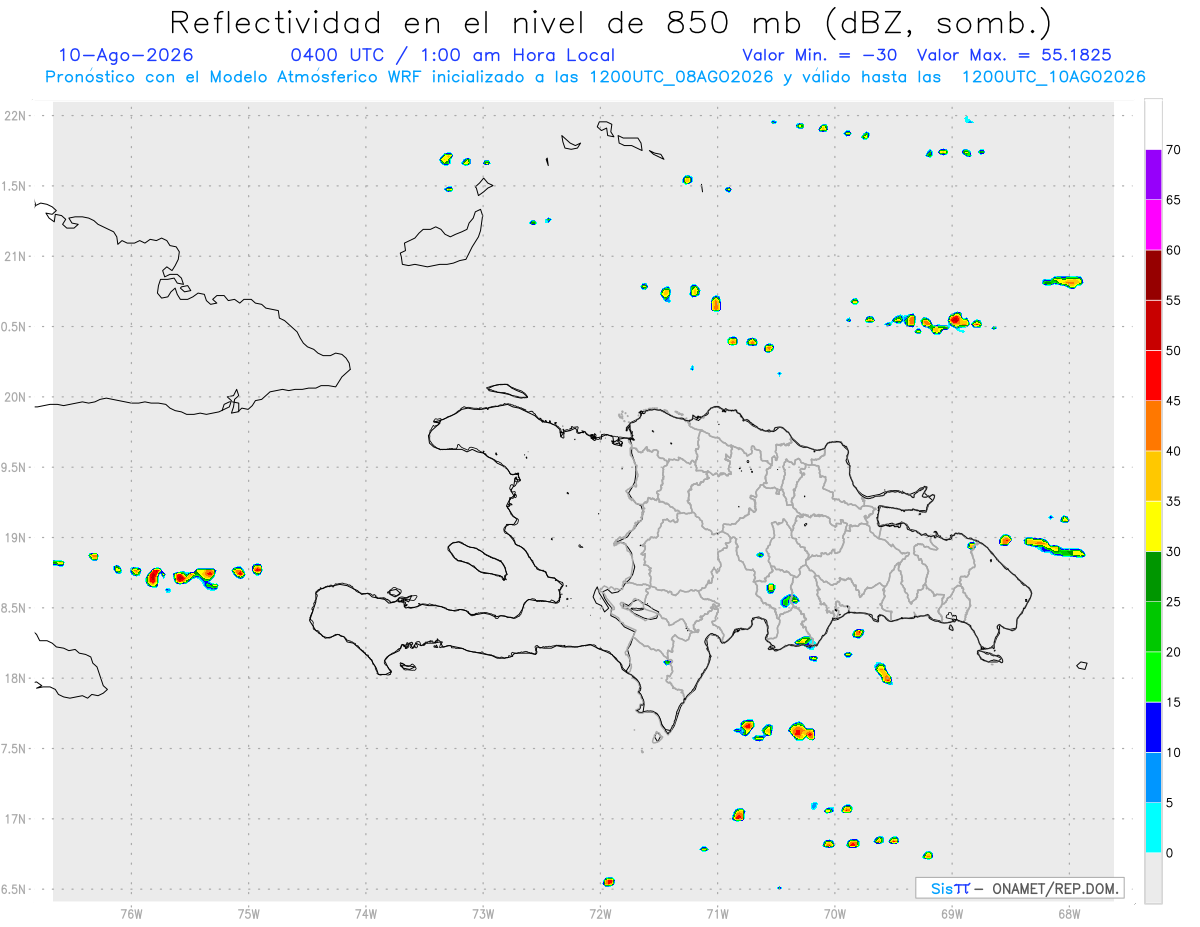Select the '69W' longitude label
The width and height of the screenshot is (1200, 927).
pos(952,914)
